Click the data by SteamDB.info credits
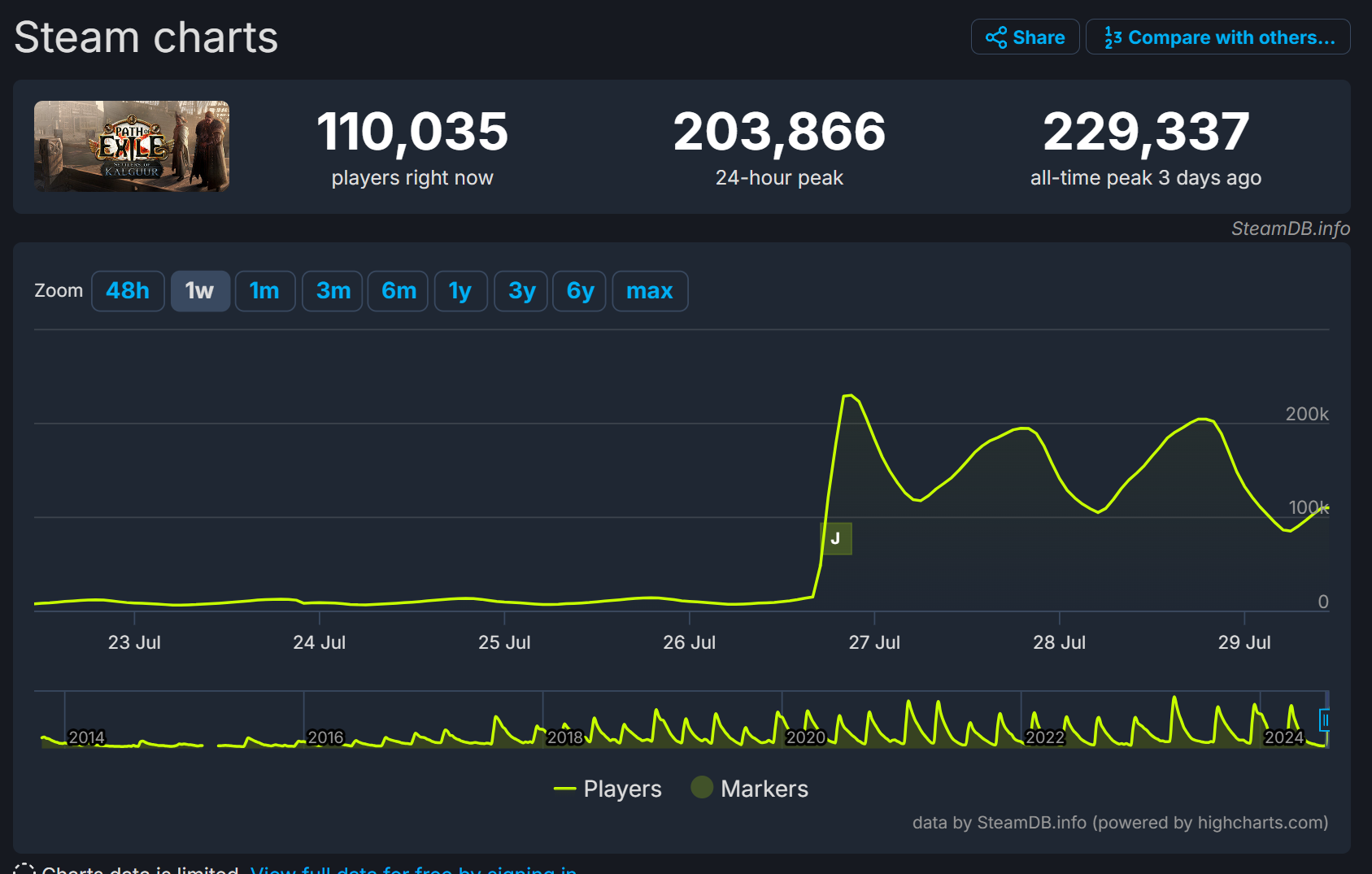Viewport: 1372px width, 874px height. pos(1120,823)
